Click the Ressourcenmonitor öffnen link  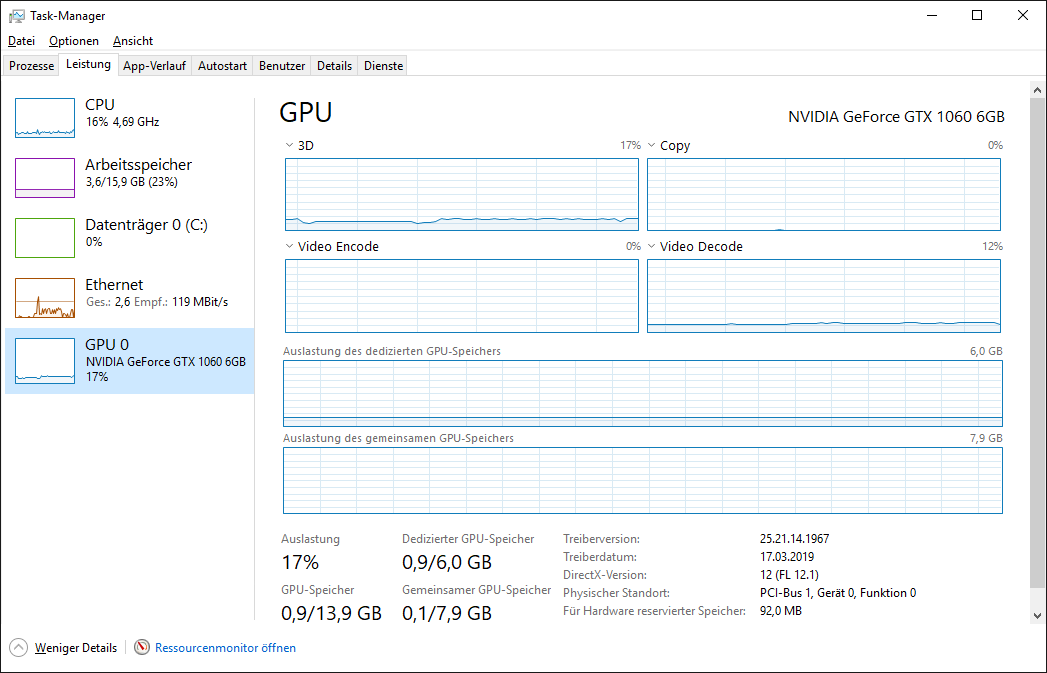pyautogui.click(x=225, y=648)
